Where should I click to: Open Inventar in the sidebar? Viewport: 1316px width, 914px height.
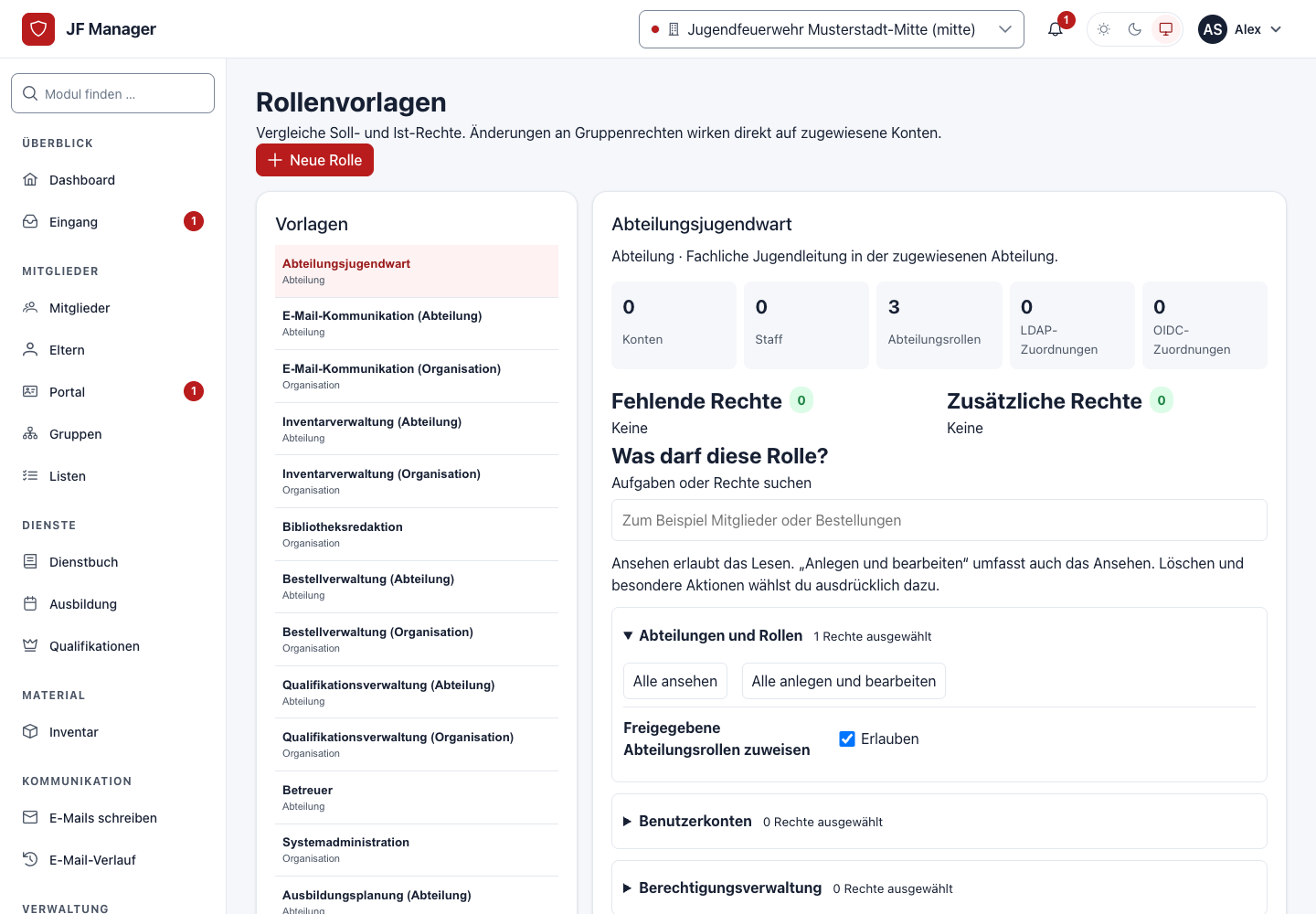pyautogui.click(x=113, y=732)
